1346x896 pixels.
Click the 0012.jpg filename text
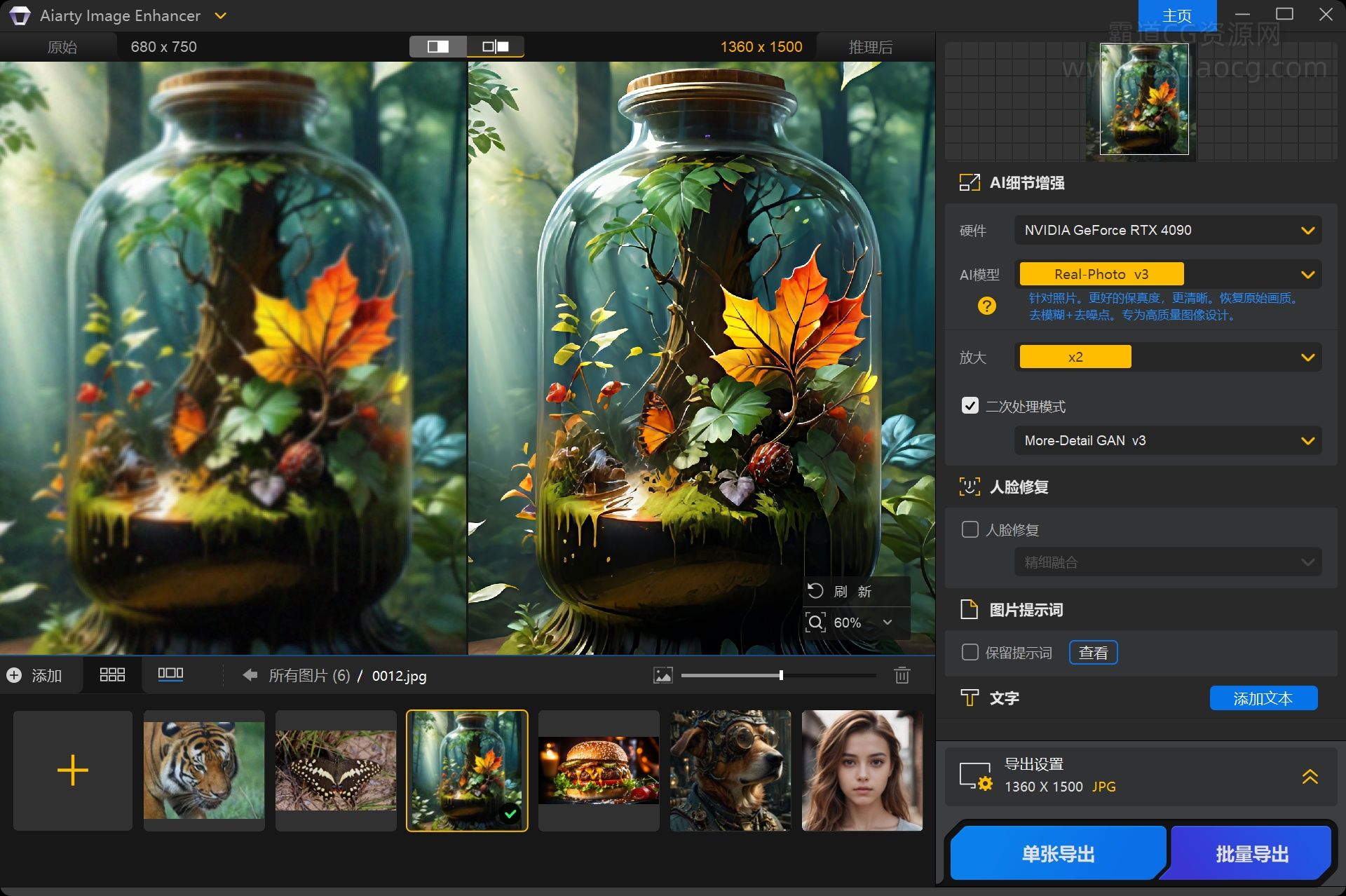(x=399, y=676)
